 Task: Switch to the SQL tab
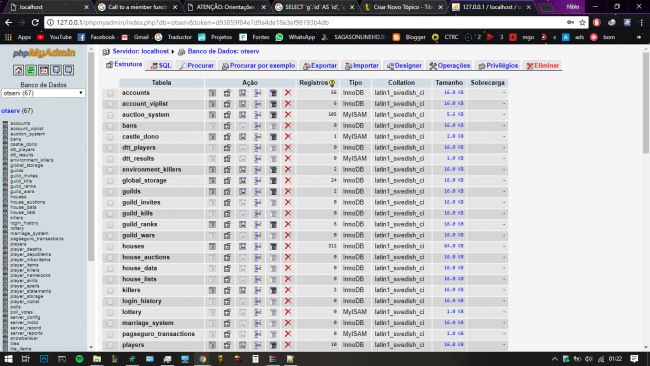[x=161, y=65]
